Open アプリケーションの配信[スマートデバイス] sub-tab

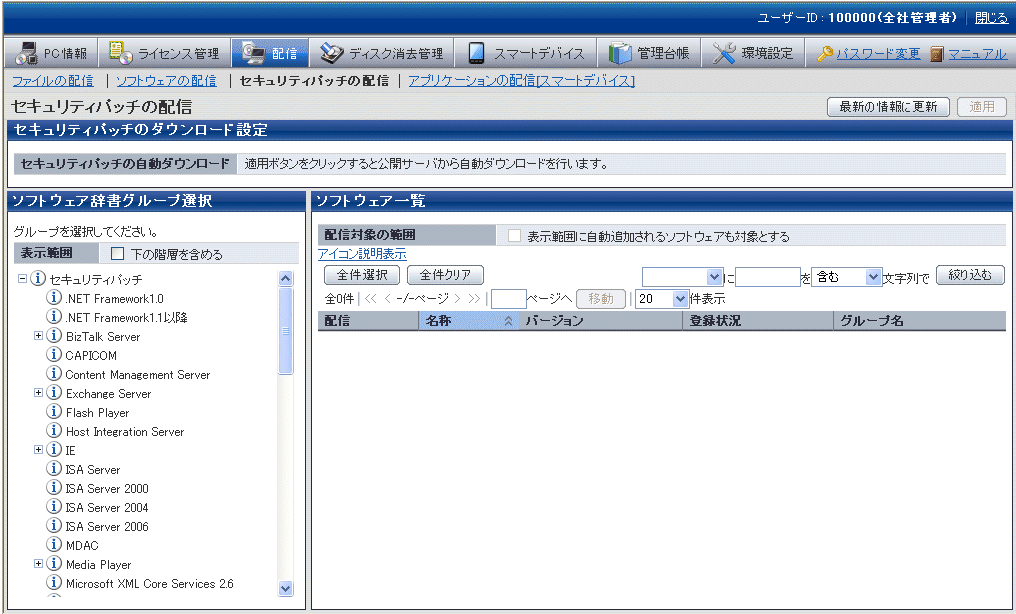(521, 81)
